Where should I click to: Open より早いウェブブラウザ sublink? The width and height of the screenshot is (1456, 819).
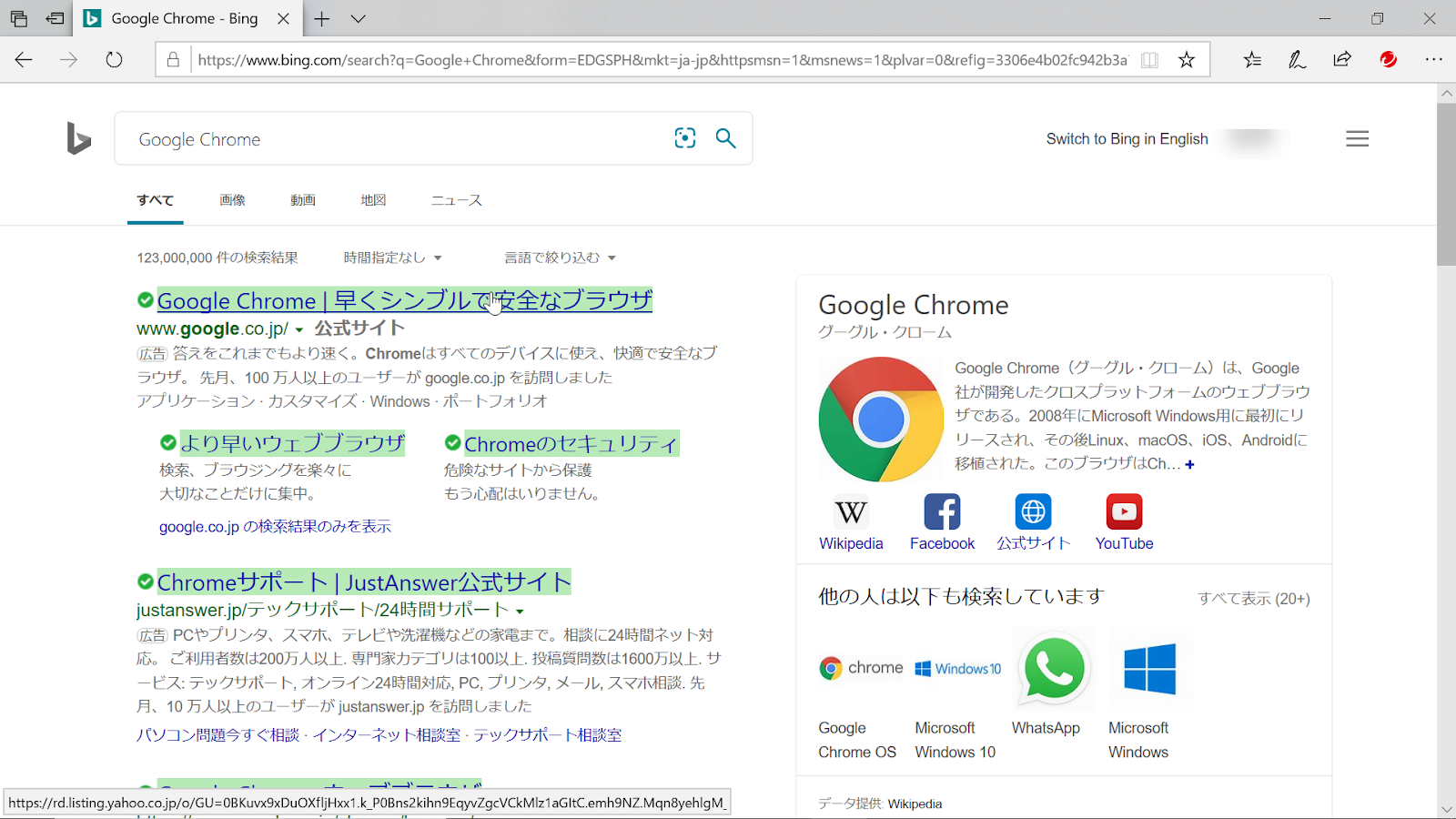click(x=292, y=443)
